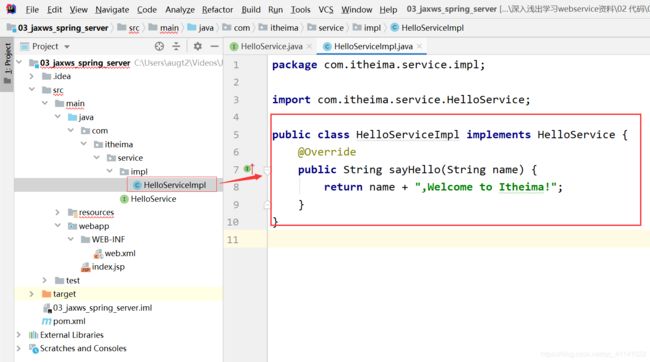
Task: Open the View menu
Action: pyautogui.click(x=78, y=10)
